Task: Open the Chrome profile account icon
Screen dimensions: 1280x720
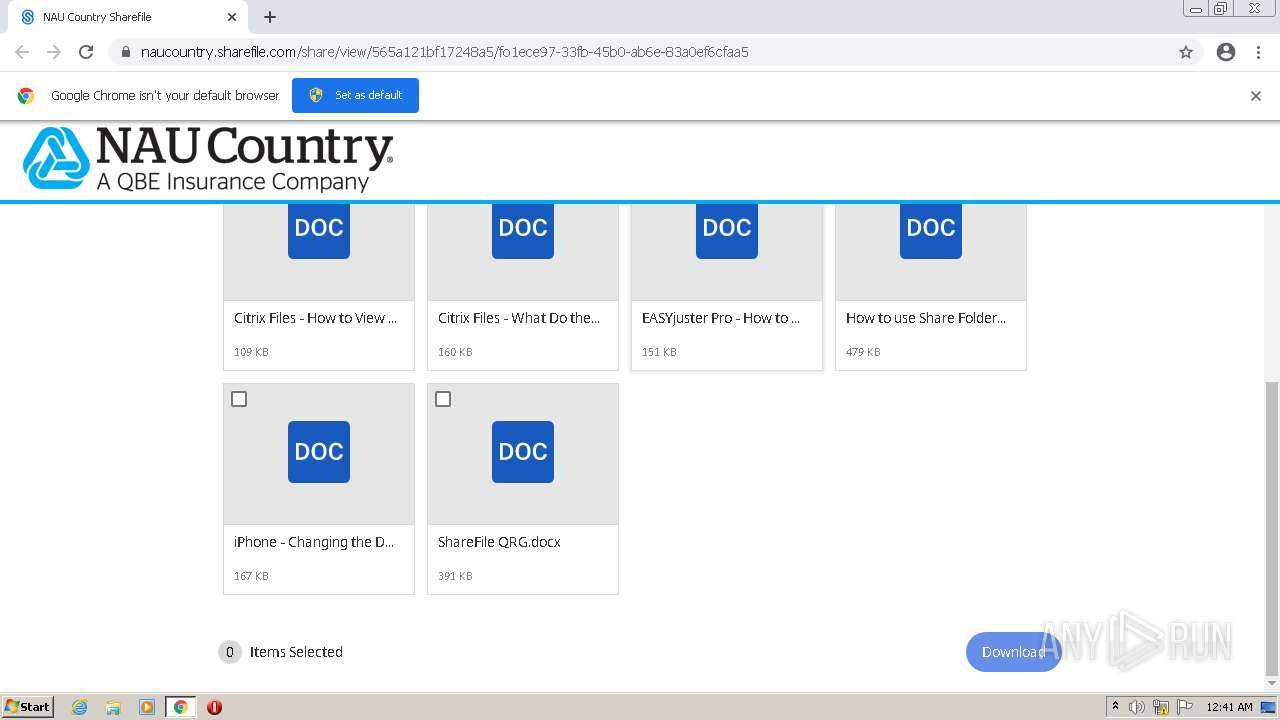Action: point(1226,52)
